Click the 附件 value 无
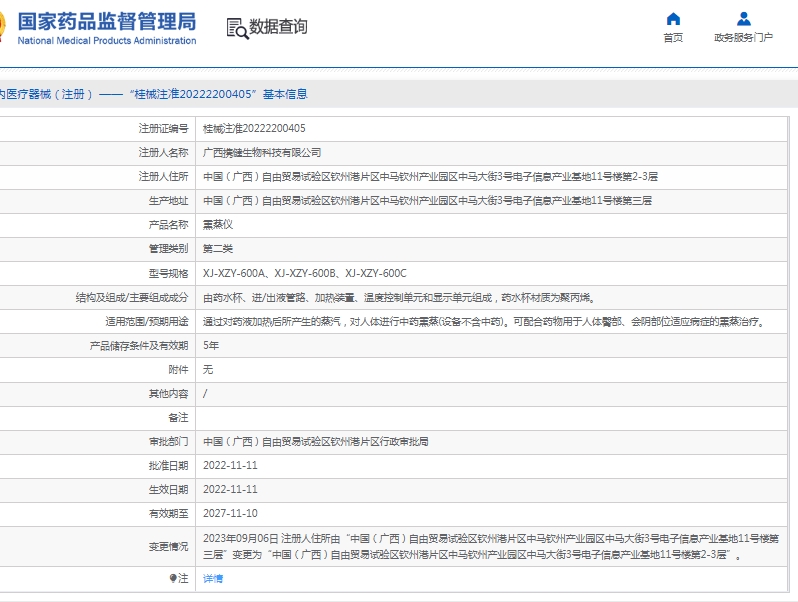798x602 pixels. tap(208, 369)
